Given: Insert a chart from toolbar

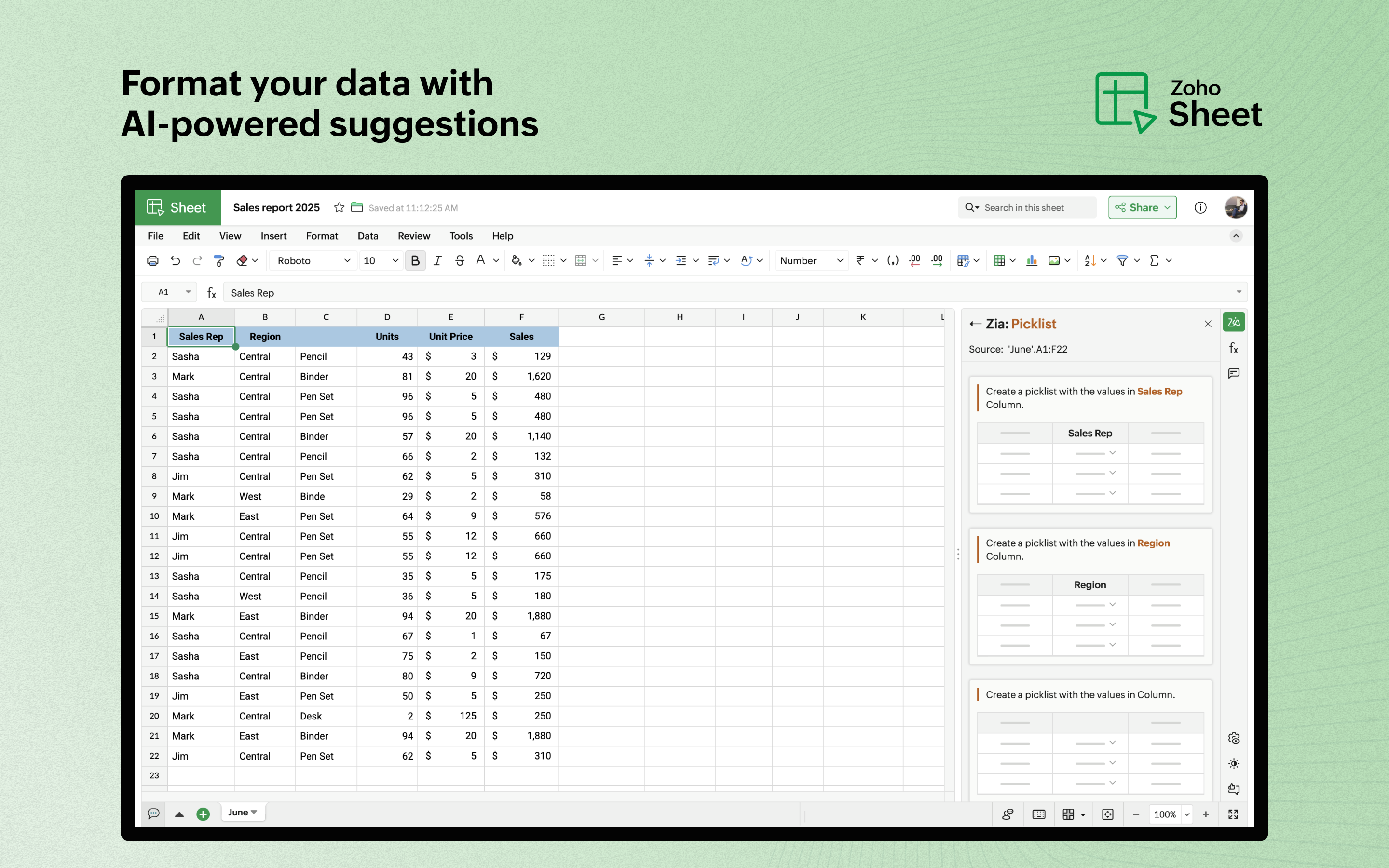Looking at the screenshot, I should pos(1032,260).
